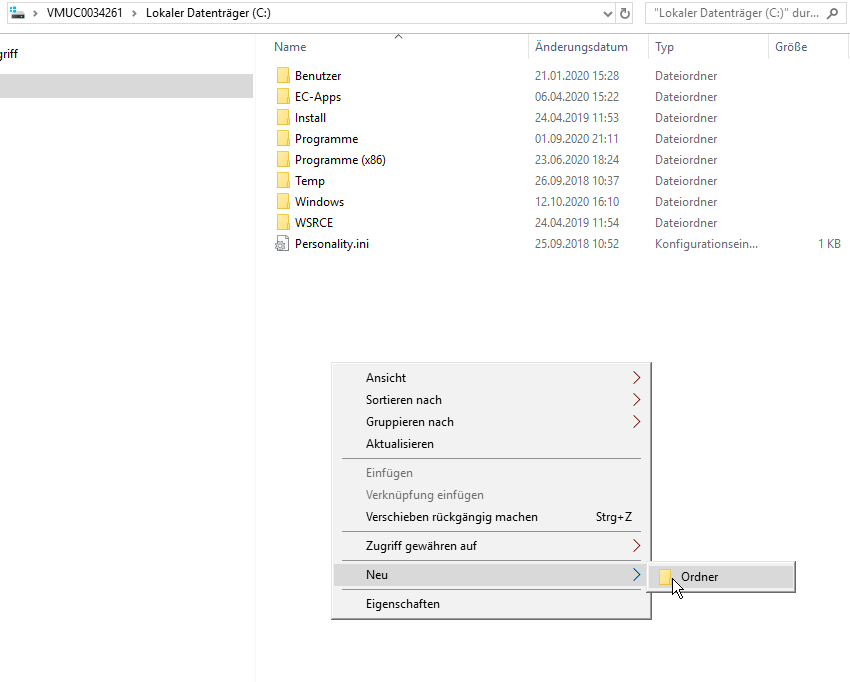This screenshot has height=682, width=850.
Task: Select the Windows folder name
Action: point(319,202)
